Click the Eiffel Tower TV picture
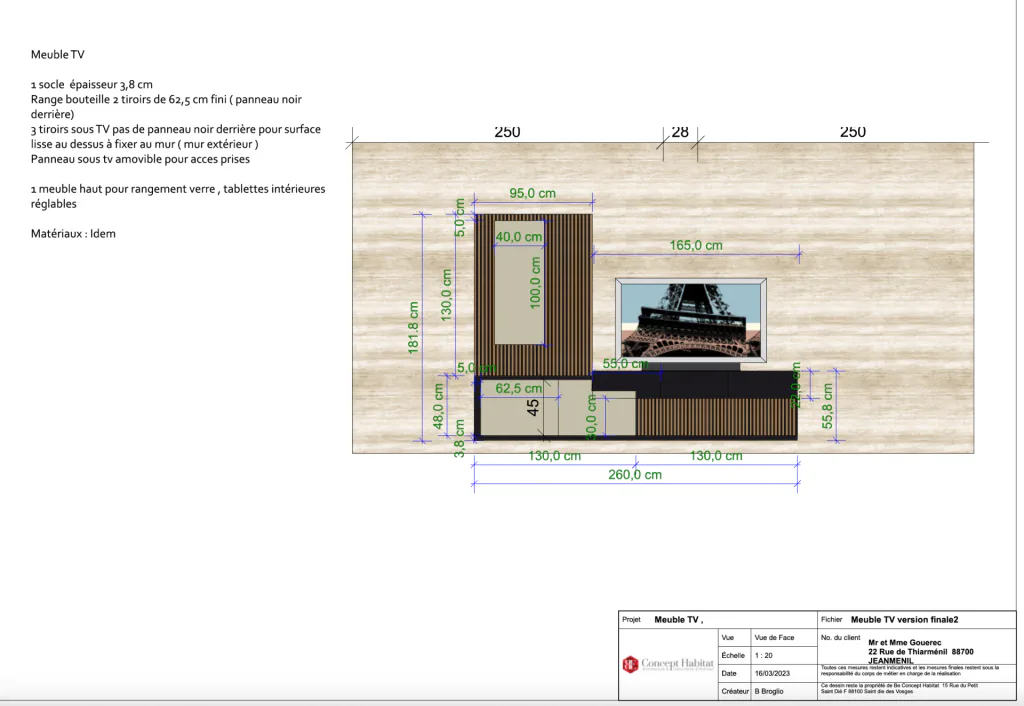This screenshot has height=706, width=1024. tap(691, 319)
